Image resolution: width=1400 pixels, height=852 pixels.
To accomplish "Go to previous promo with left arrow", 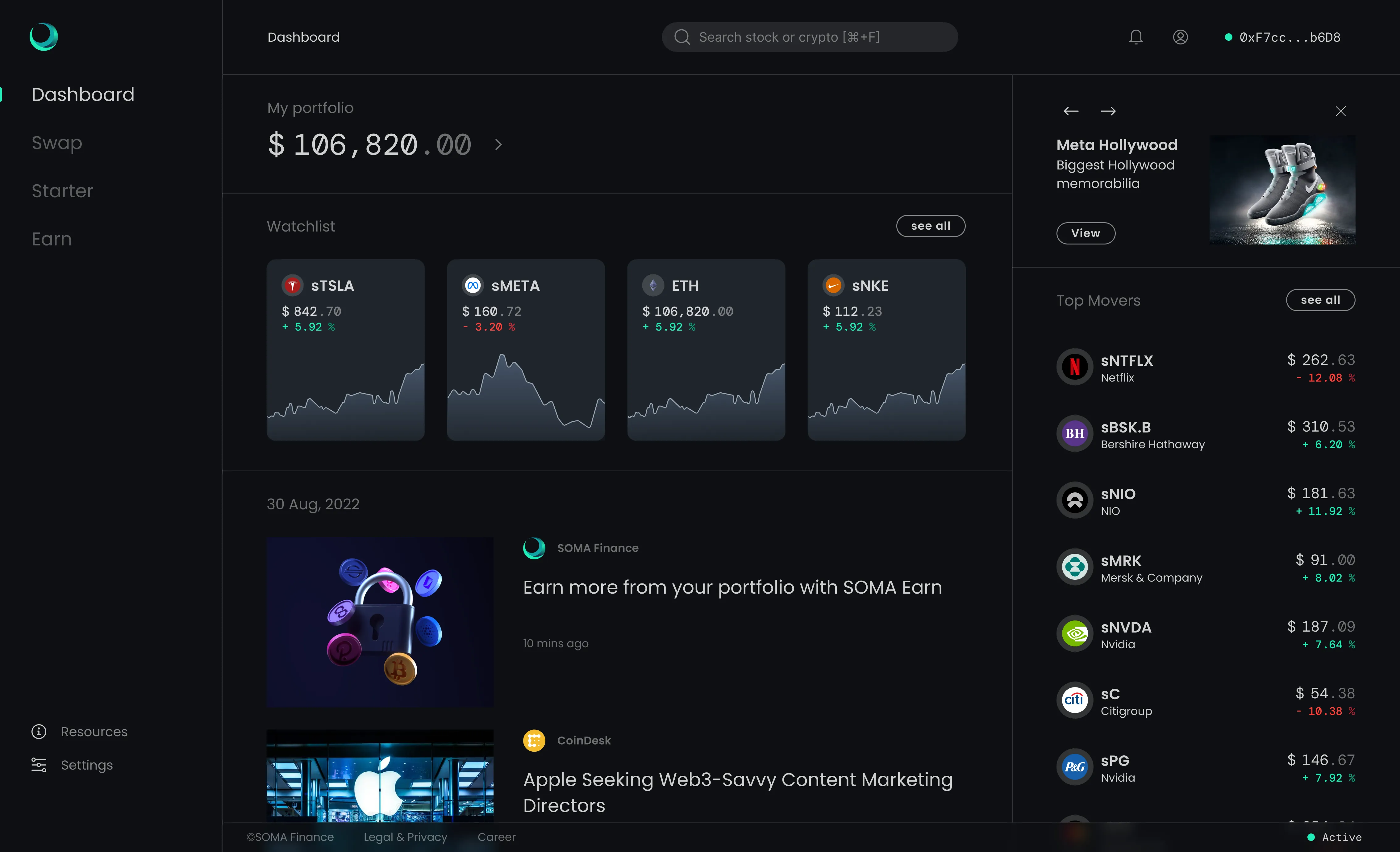I will [x=1071, y=111].
